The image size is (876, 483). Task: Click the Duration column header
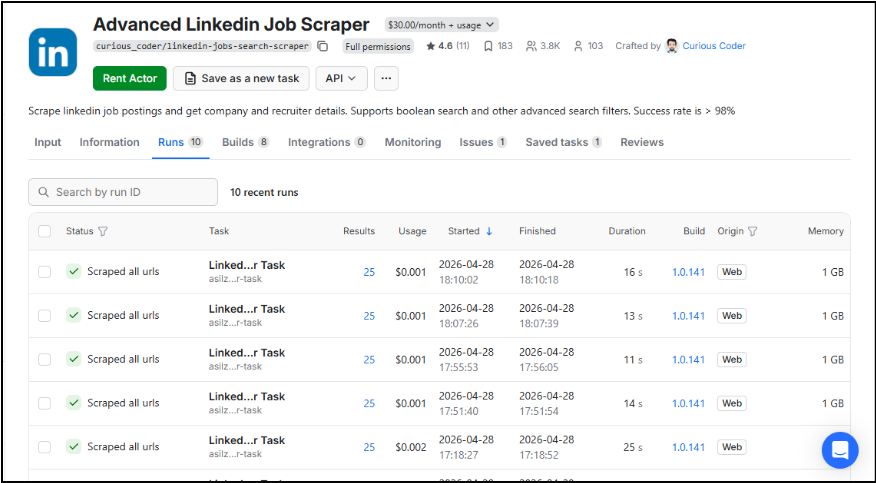coord(627,231)
